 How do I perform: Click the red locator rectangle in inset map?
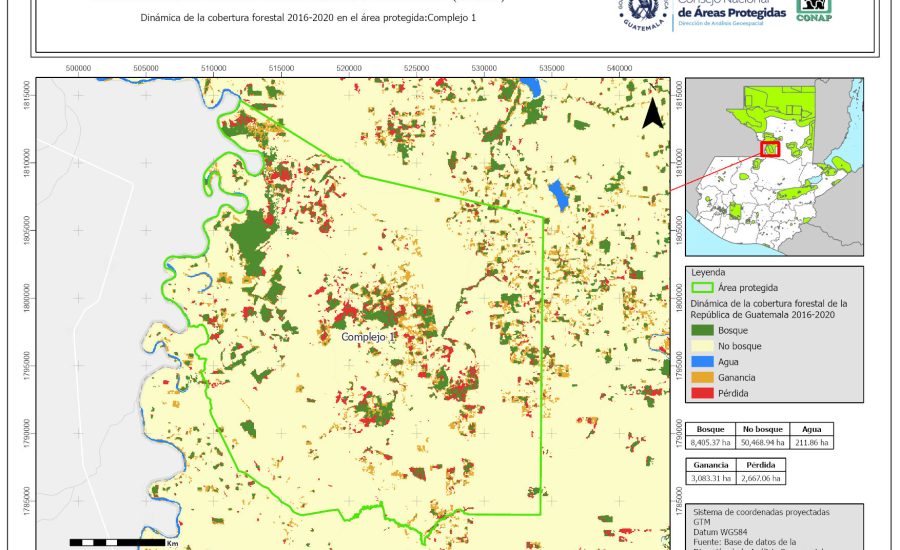pyautogui.click(x=770, y=149)
